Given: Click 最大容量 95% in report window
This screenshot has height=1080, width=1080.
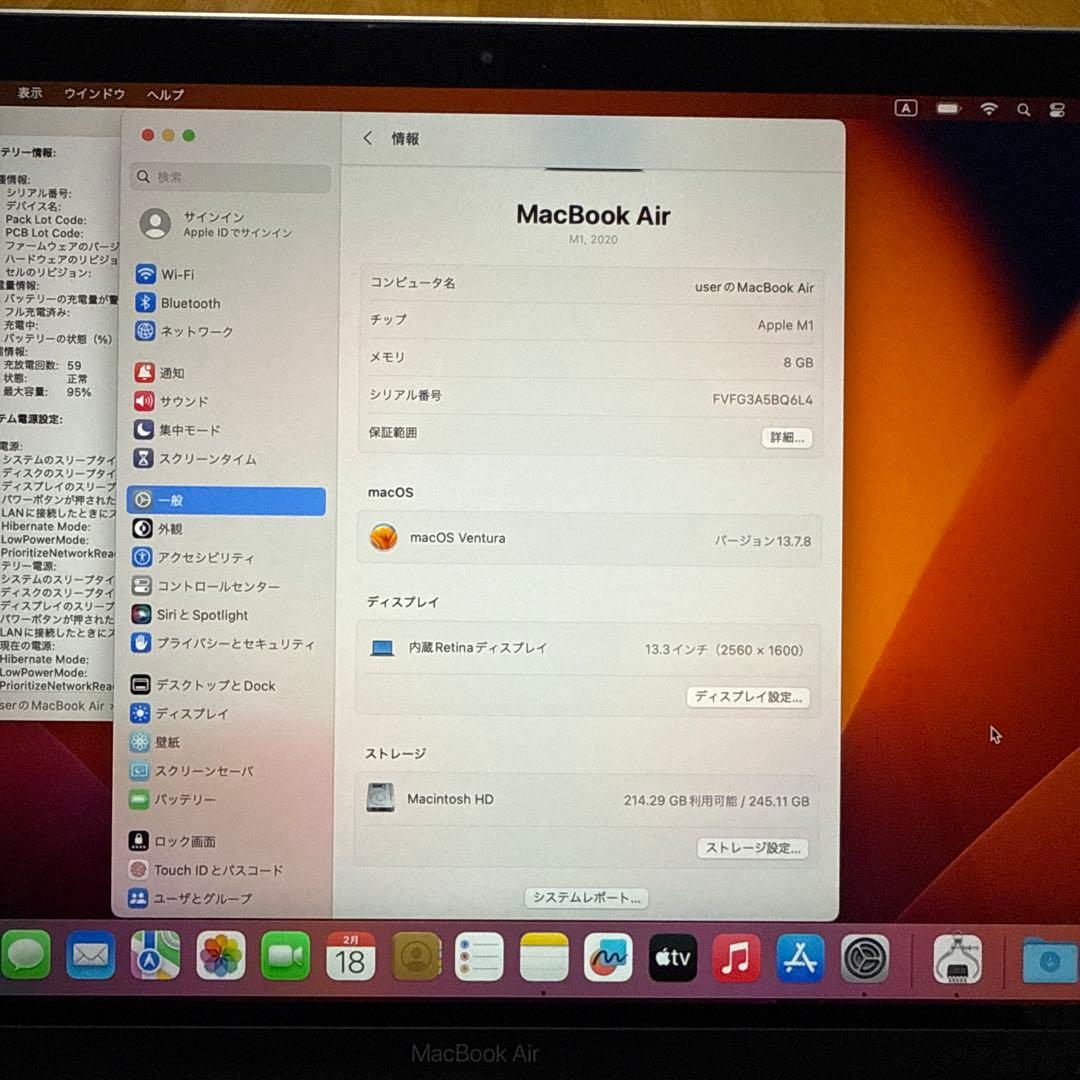Looking at the screenshot, I should 47,392.
